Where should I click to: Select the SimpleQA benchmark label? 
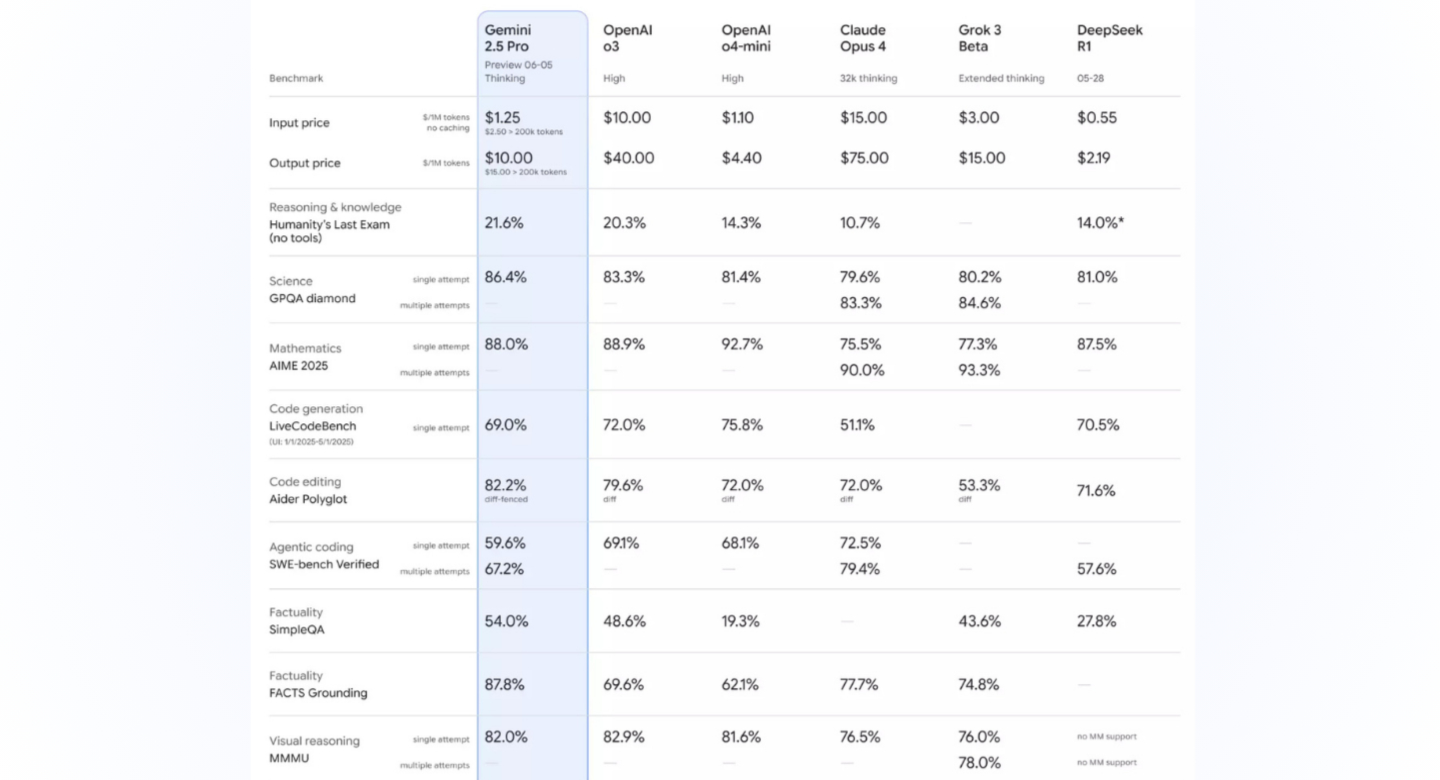297,630
